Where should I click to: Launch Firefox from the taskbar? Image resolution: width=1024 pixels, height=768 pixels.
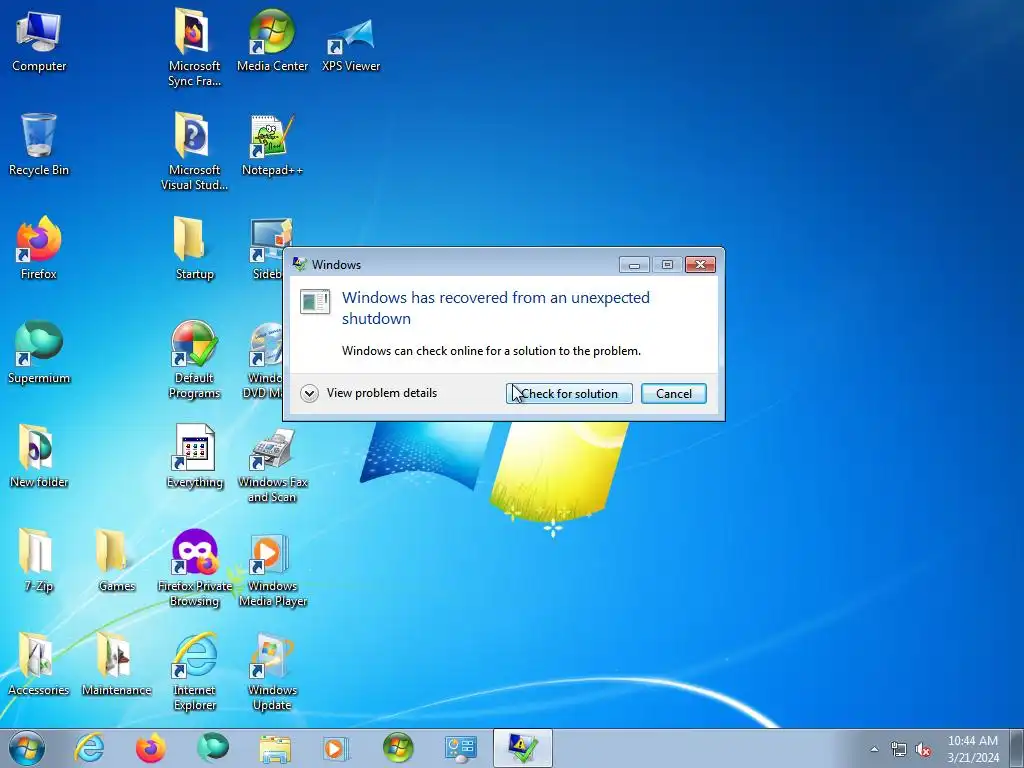(x=150, y=748)
